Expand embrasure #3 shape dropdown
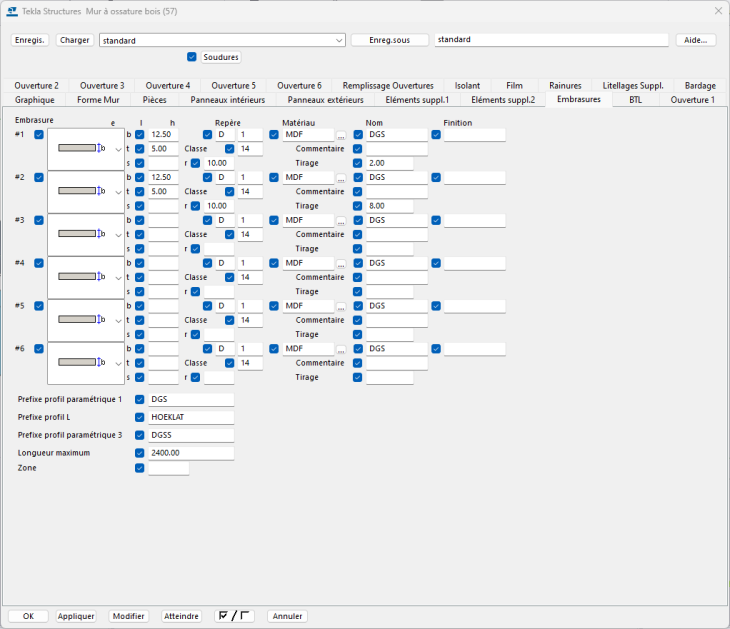The image size is (730, 629). (118, 235)
